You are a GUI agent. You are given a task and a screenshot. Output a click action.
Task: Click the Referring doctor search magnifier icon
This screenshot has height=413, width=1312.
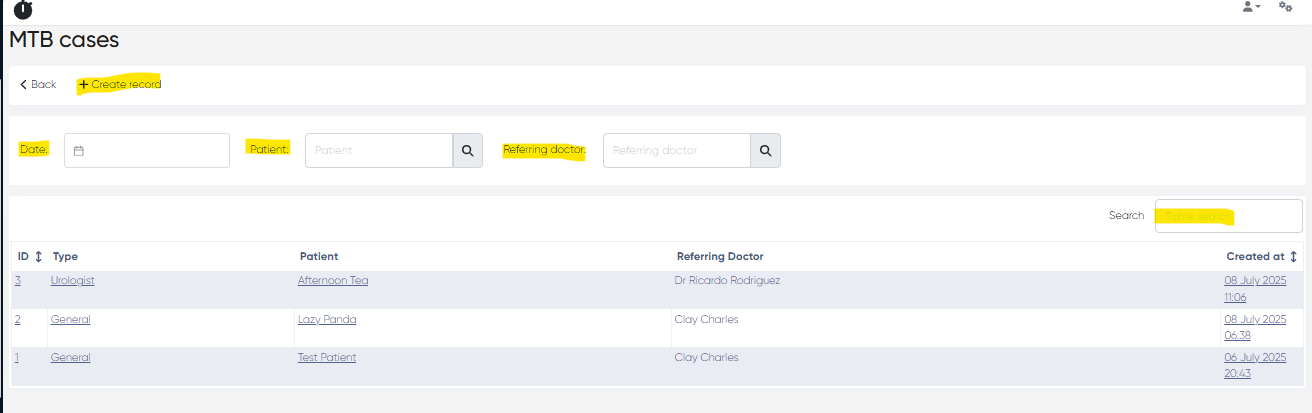765,151
